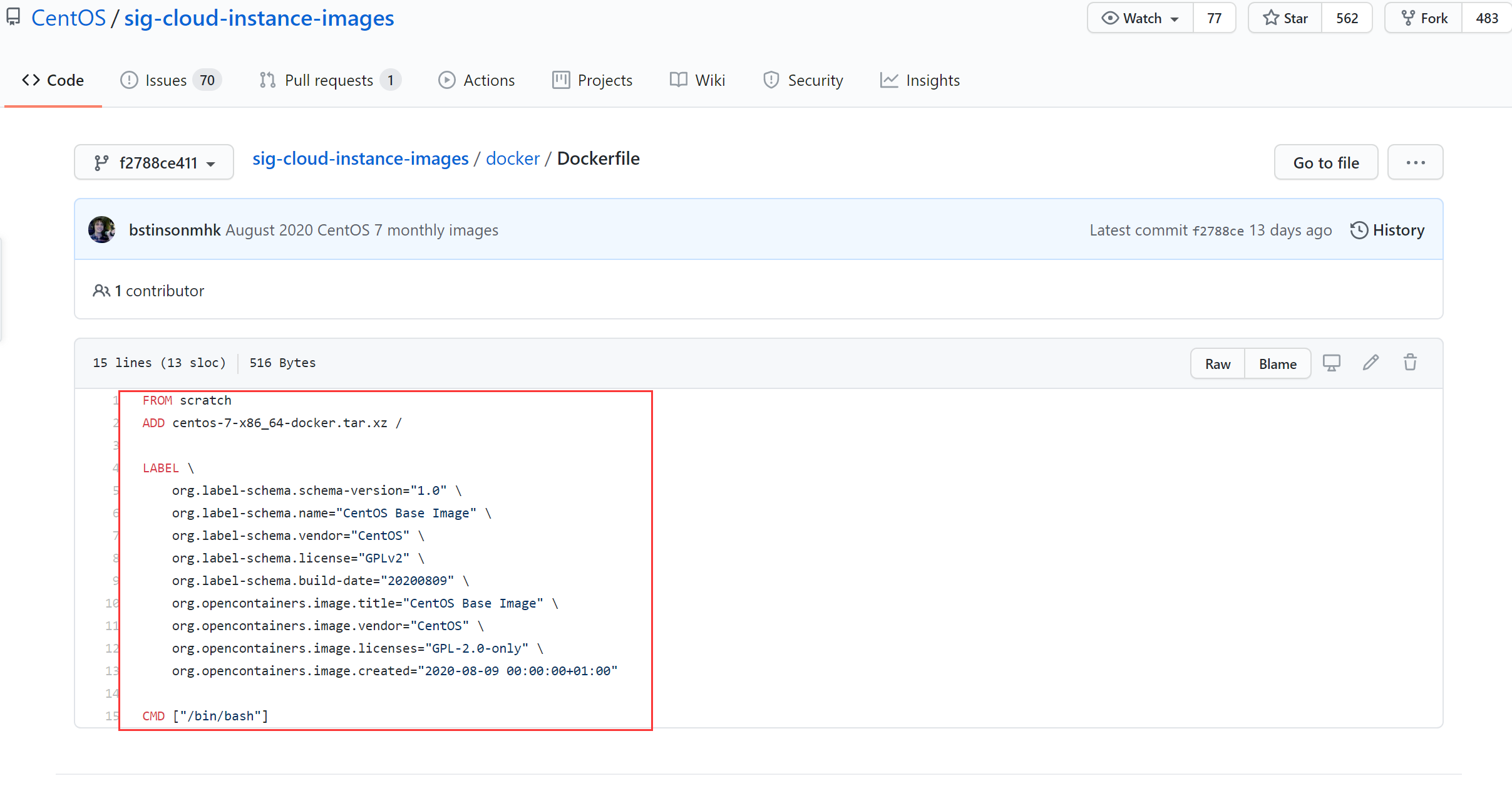Screen dimensions: 1512x793
Task: Open the docker folder breadcrumb link
Action: point(512,158)
